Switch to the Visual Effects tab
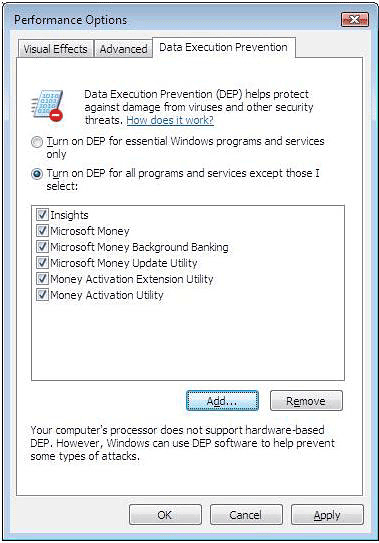 (55, 49)
